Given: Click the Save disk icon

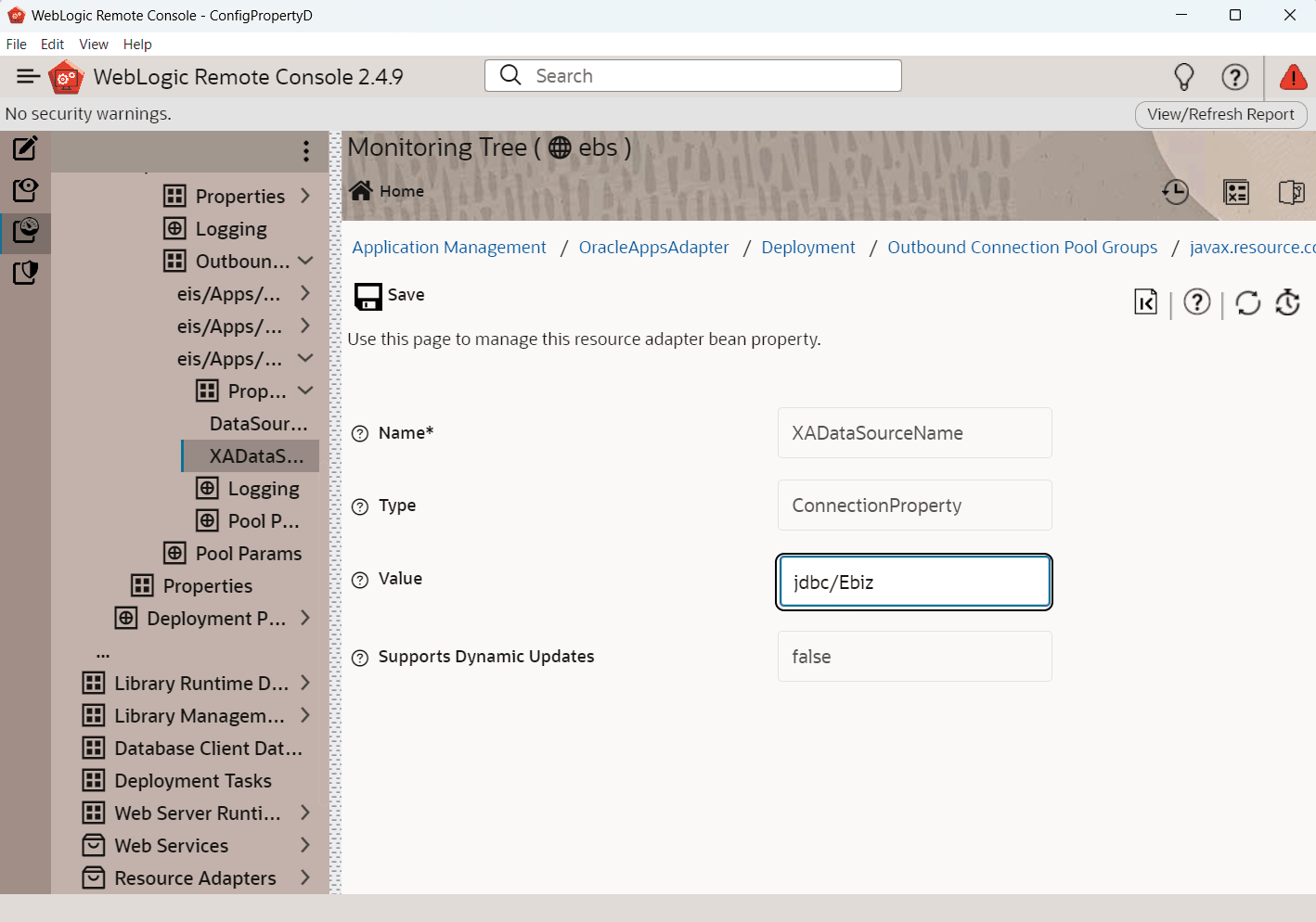Looking at the screenshot, I should [x=368, y=296].
